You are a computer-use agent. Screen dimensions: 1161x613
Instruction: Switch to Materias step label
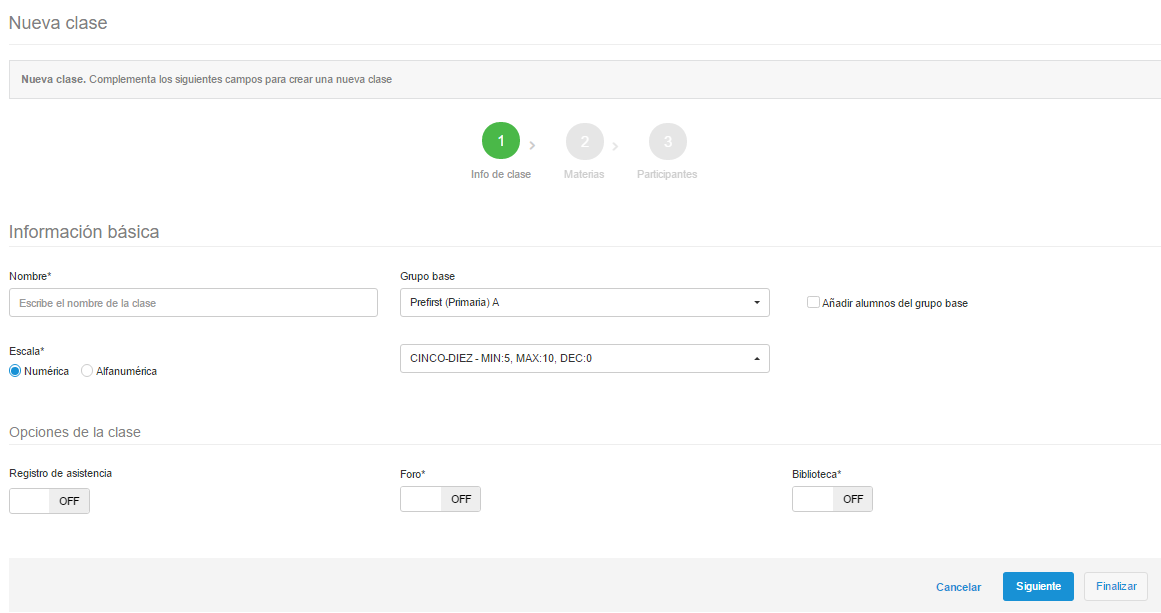pyautogui.click(x=584, y=174)
